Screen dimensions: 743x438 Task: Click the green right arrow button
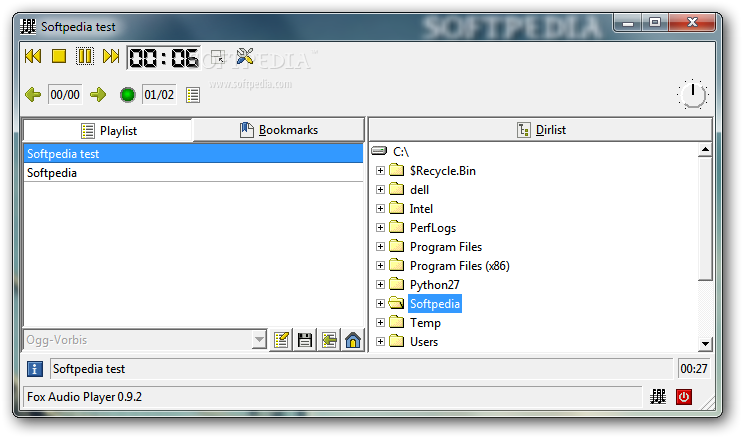[x=98, y=94]
